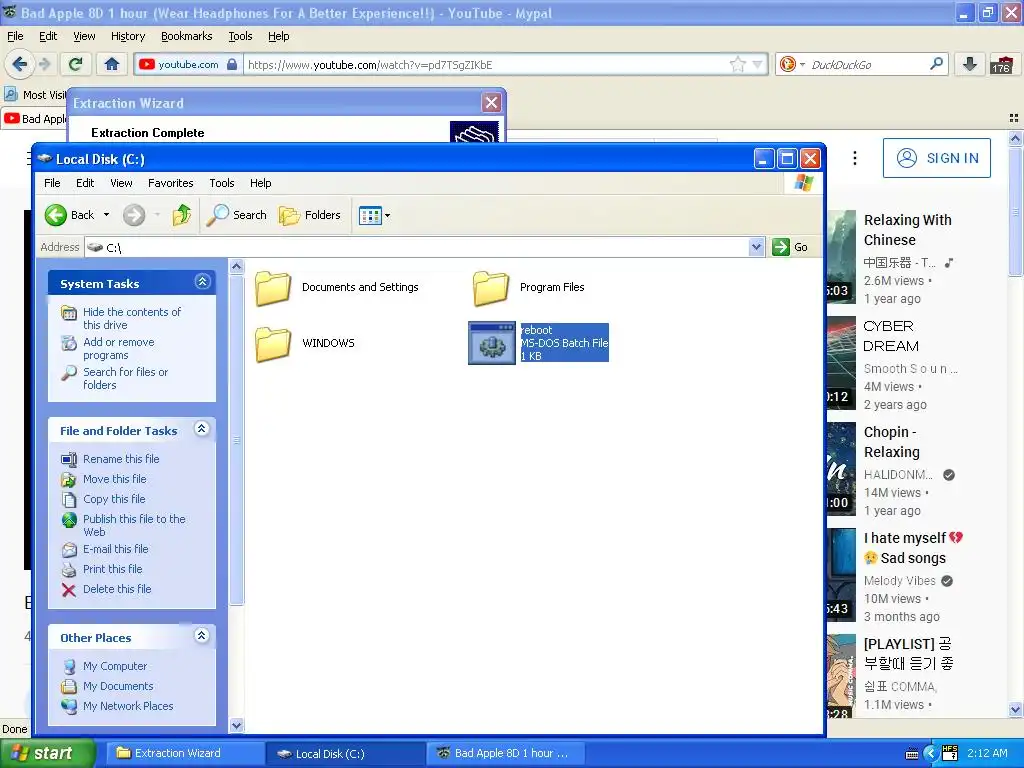Click Publish this file to the Web

pyautogui.click(x=134, y=525)
